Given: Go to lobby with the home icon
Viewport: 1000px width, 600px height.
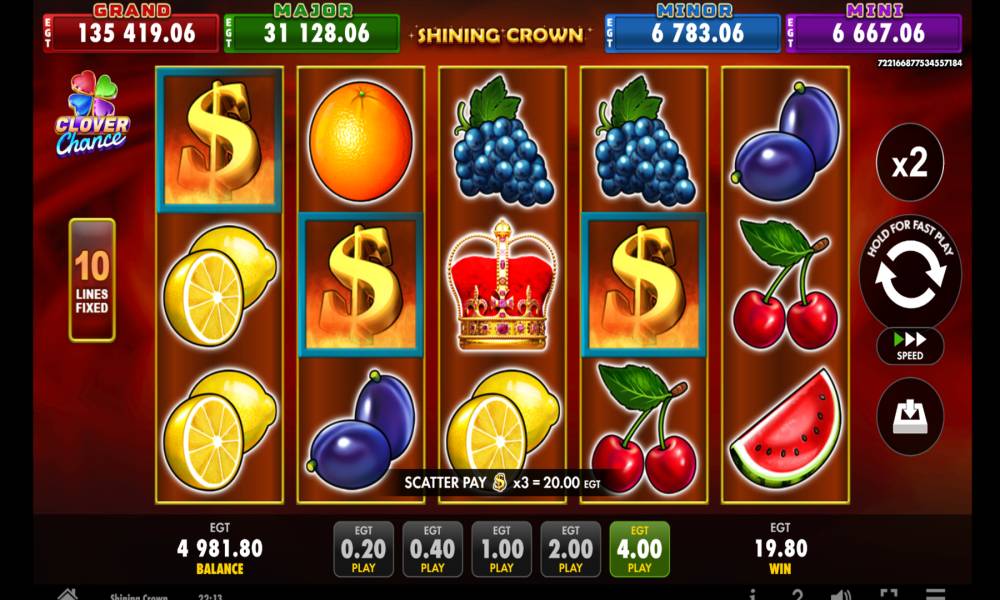Looking at the screenshot, I should [x=68, y=594].
